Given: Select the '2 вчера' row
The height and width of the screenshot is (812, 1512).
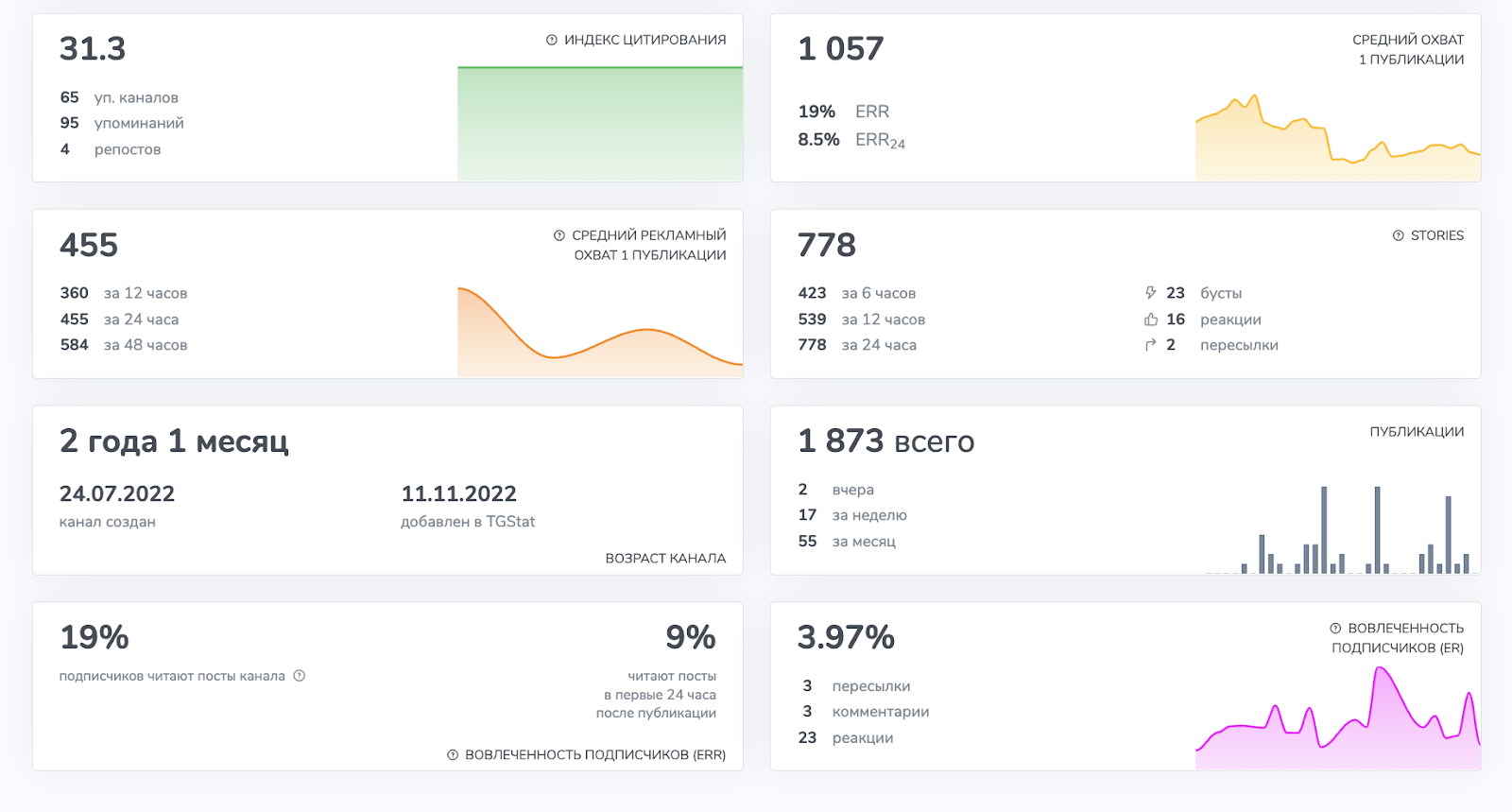Looking at the screenshot, I should [x=836, y=490].
